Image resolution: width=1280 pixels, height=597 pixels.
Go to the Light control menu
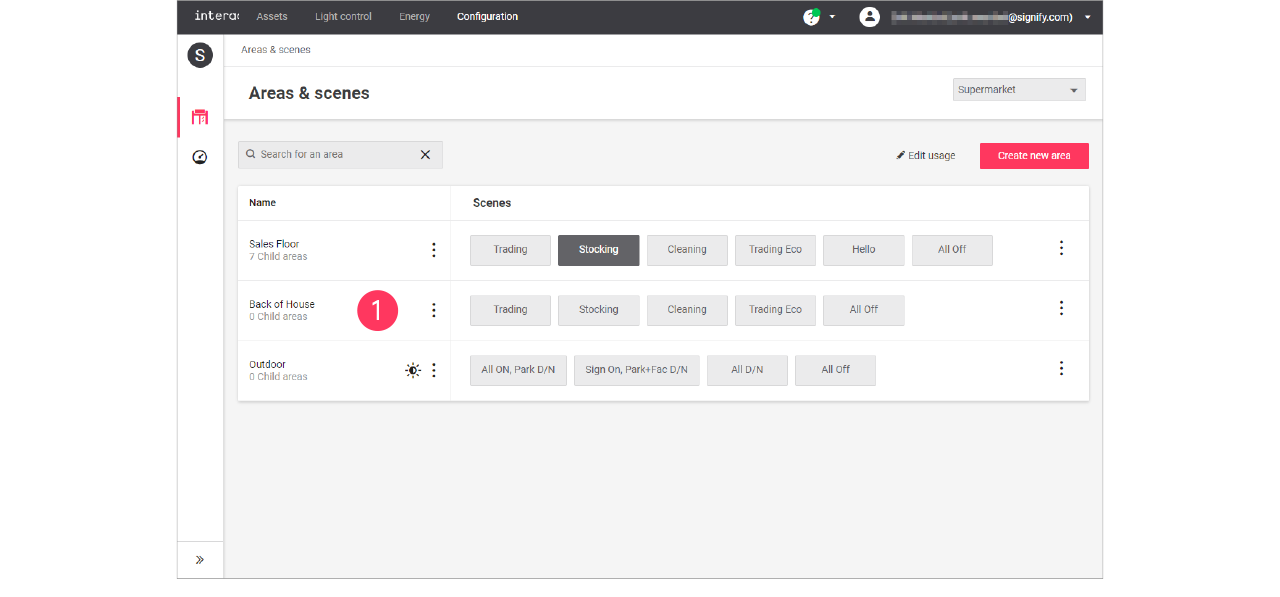click(x=343, y=17)
